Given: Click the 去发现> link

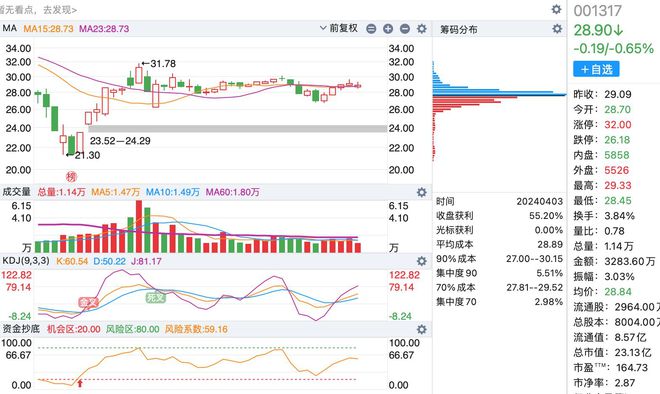Looking at the screenshot, I should coord(60,9).
